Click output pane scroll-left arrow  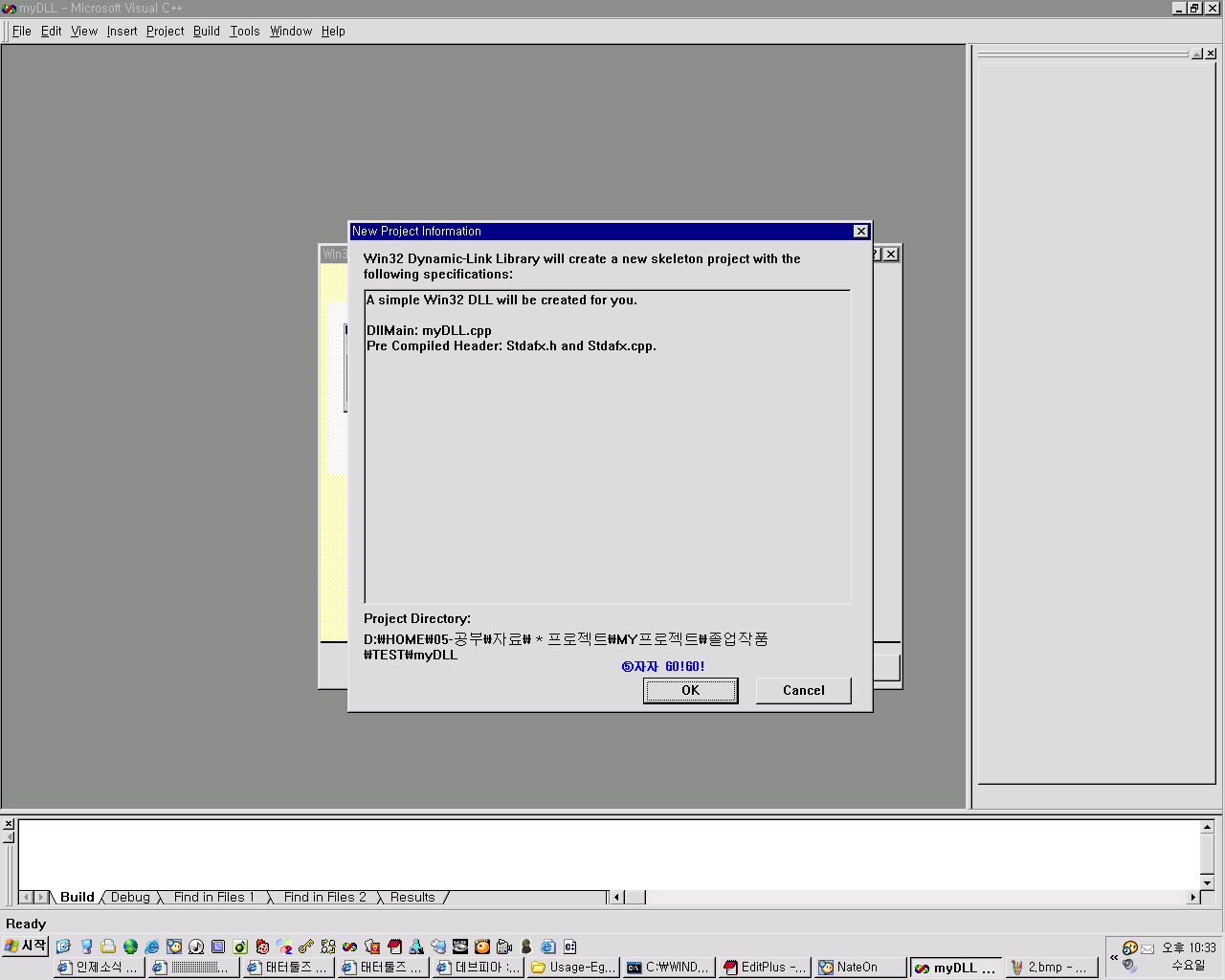[617, 897]
